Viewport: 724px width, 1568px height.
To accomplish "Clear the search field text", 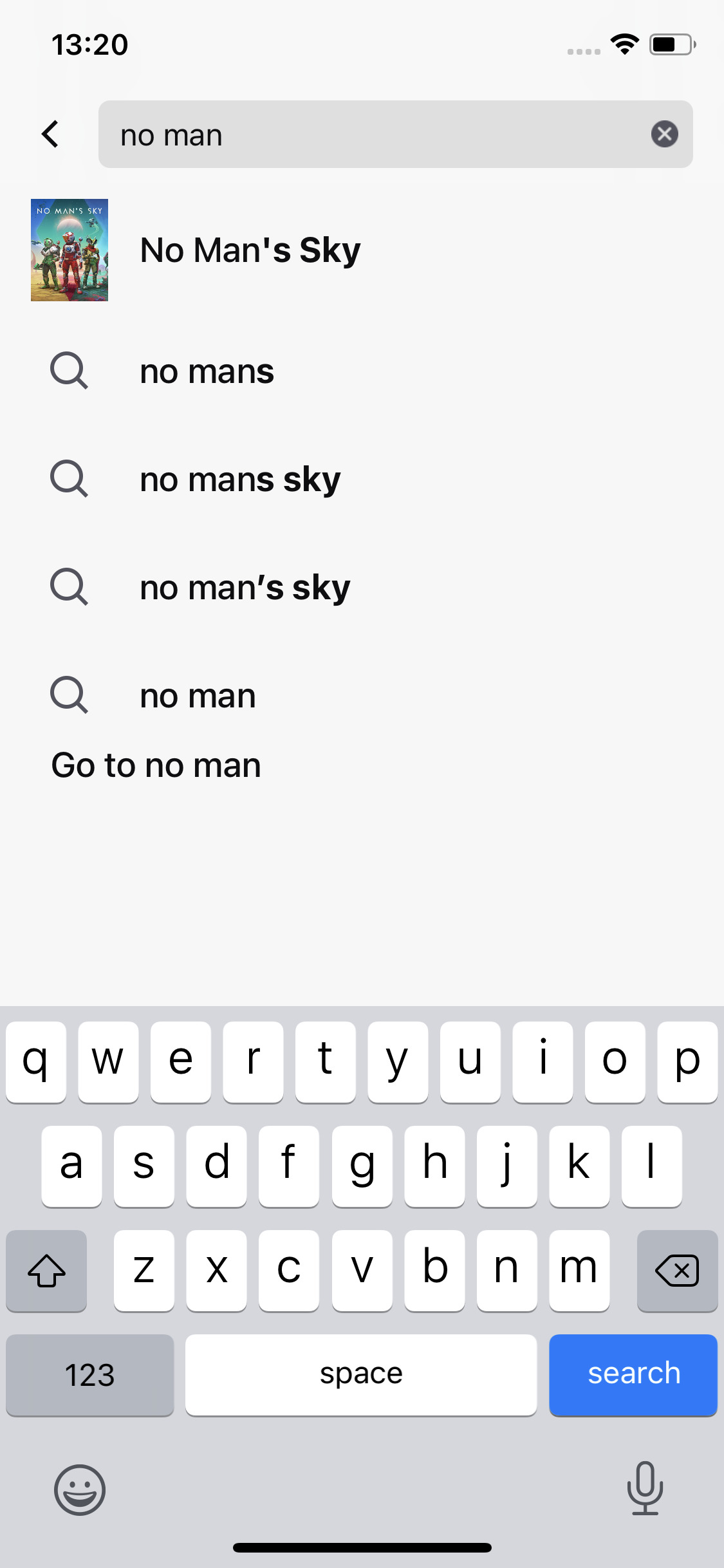I will (665, 134).
